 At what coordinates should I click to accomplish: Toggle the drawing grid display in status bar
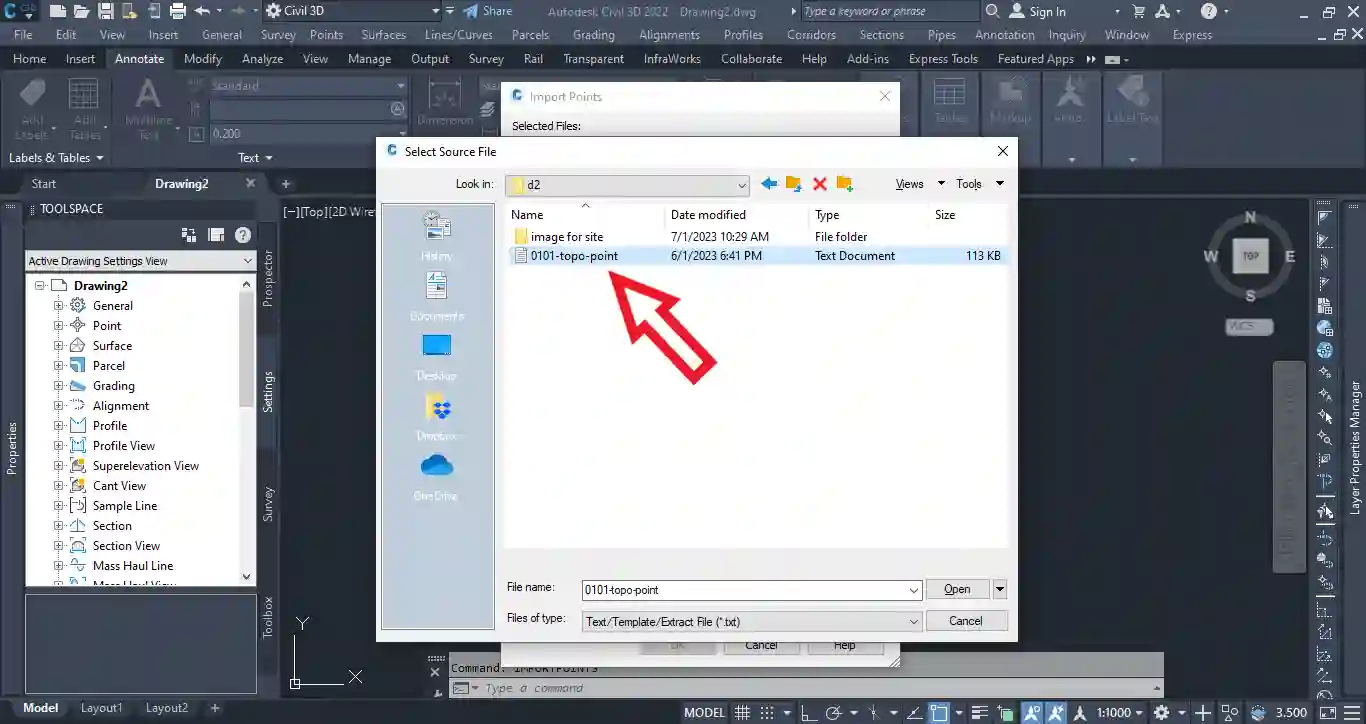(743, 713)
